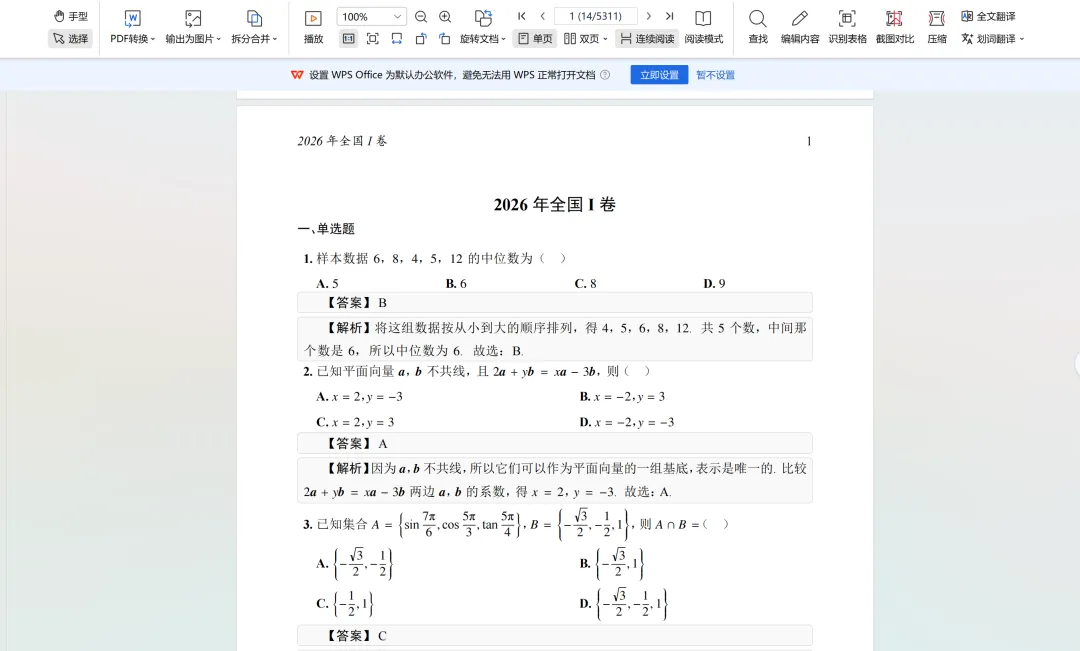Click option A. 5 under question 1
Screen dimensions: 1080x651
[327, 283]
